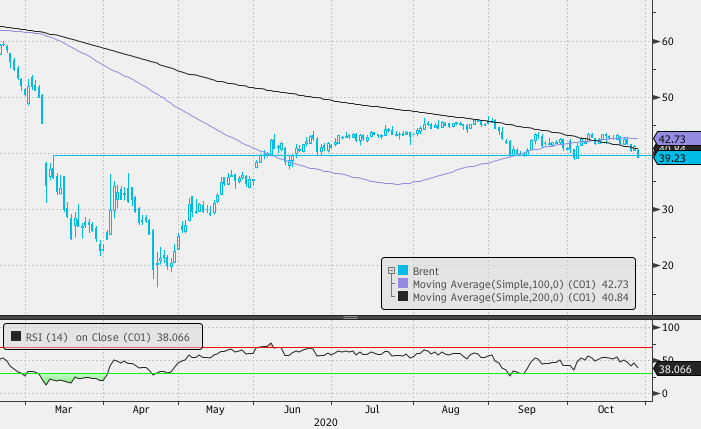
Task: Click the 2020 year label
Action: coord(326,422)
